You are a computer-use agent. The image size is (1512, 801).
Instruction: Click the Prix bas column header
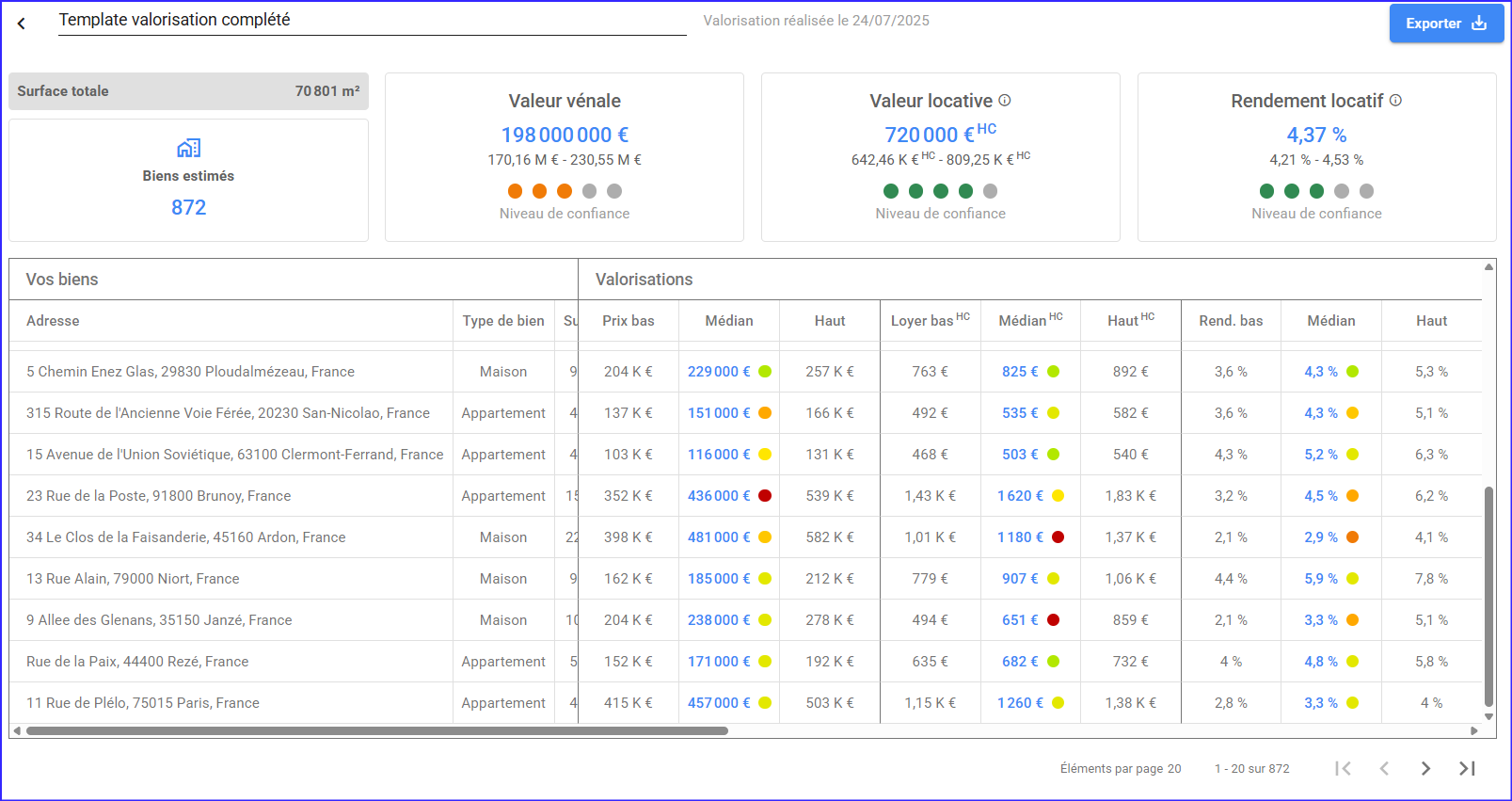(x=629, y=321)
